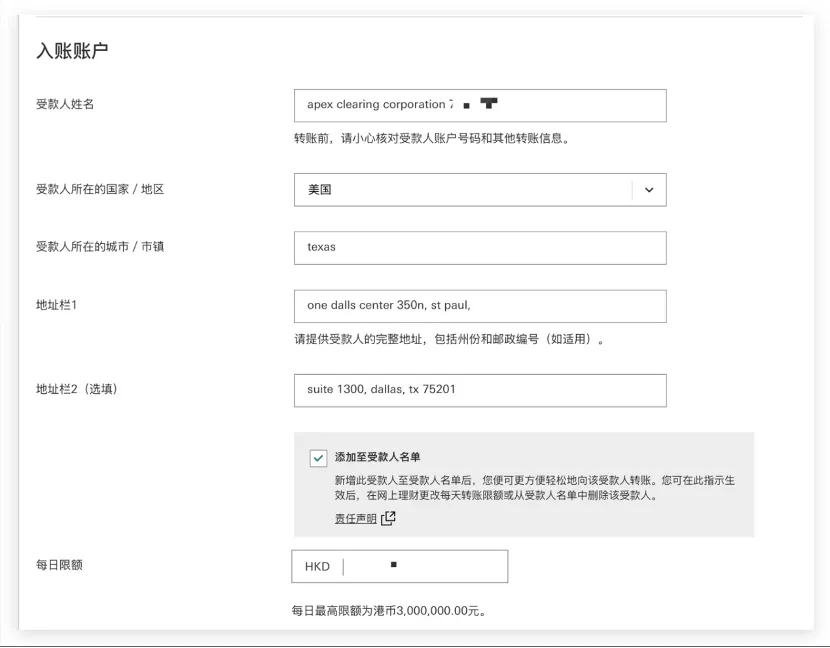
Task: Click the 受款人所在的国家 / 地区 label
Action: coord(100,189)
